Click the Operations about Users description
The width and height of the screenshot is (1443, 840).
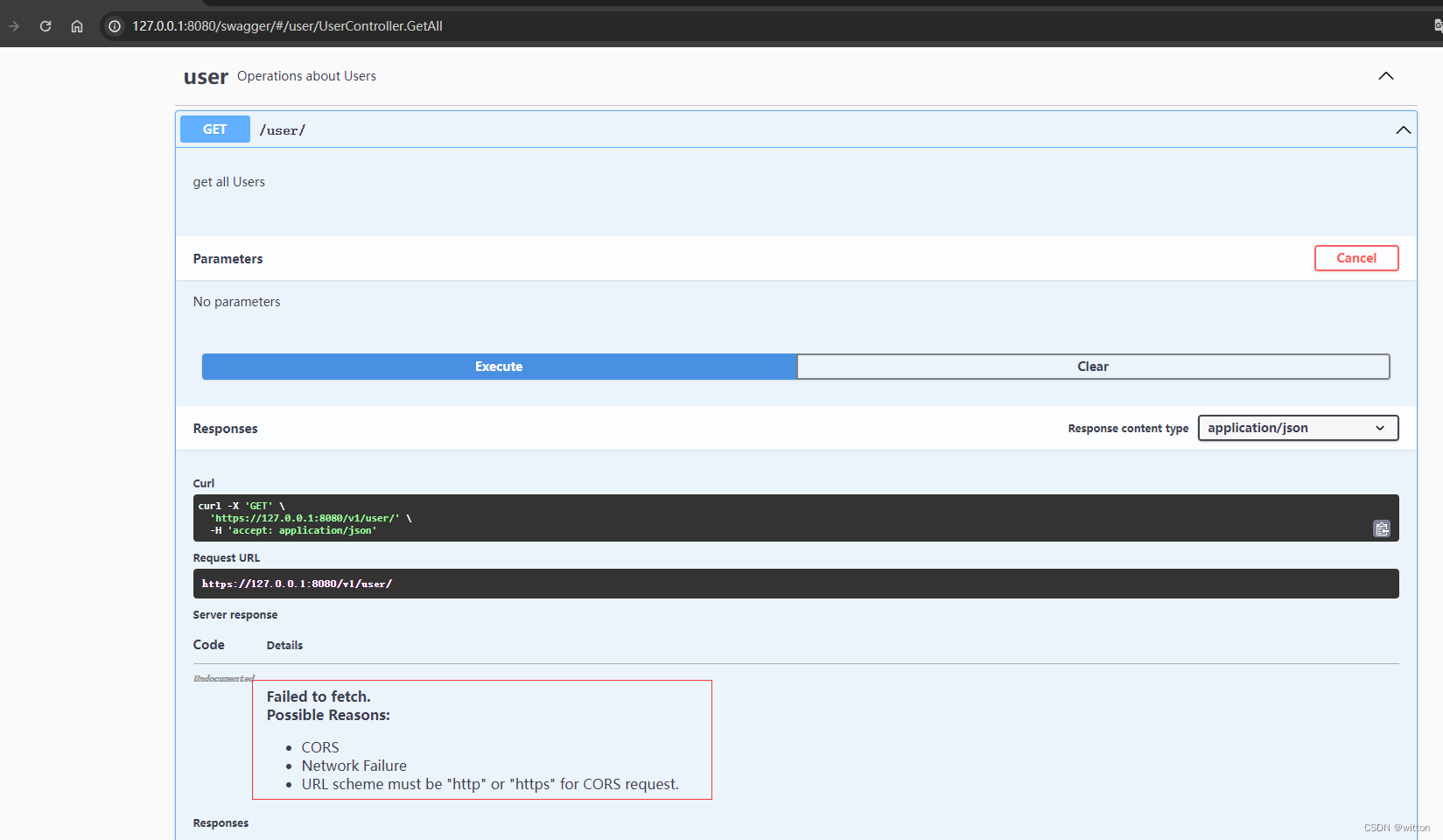point(306,76)
